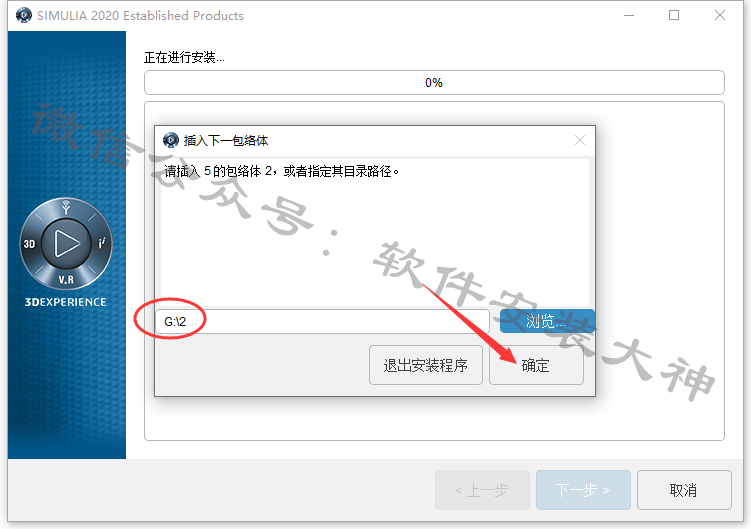751x529 pixels.
Task: Confirm the path with the 确定 button
Action: [536, 365]
